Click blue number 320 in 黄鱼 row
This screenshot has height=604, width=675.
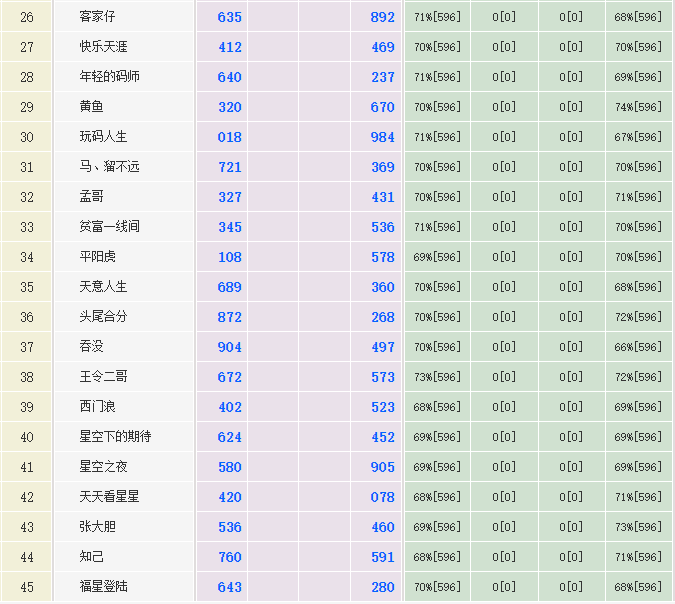(x=230, y=107)
